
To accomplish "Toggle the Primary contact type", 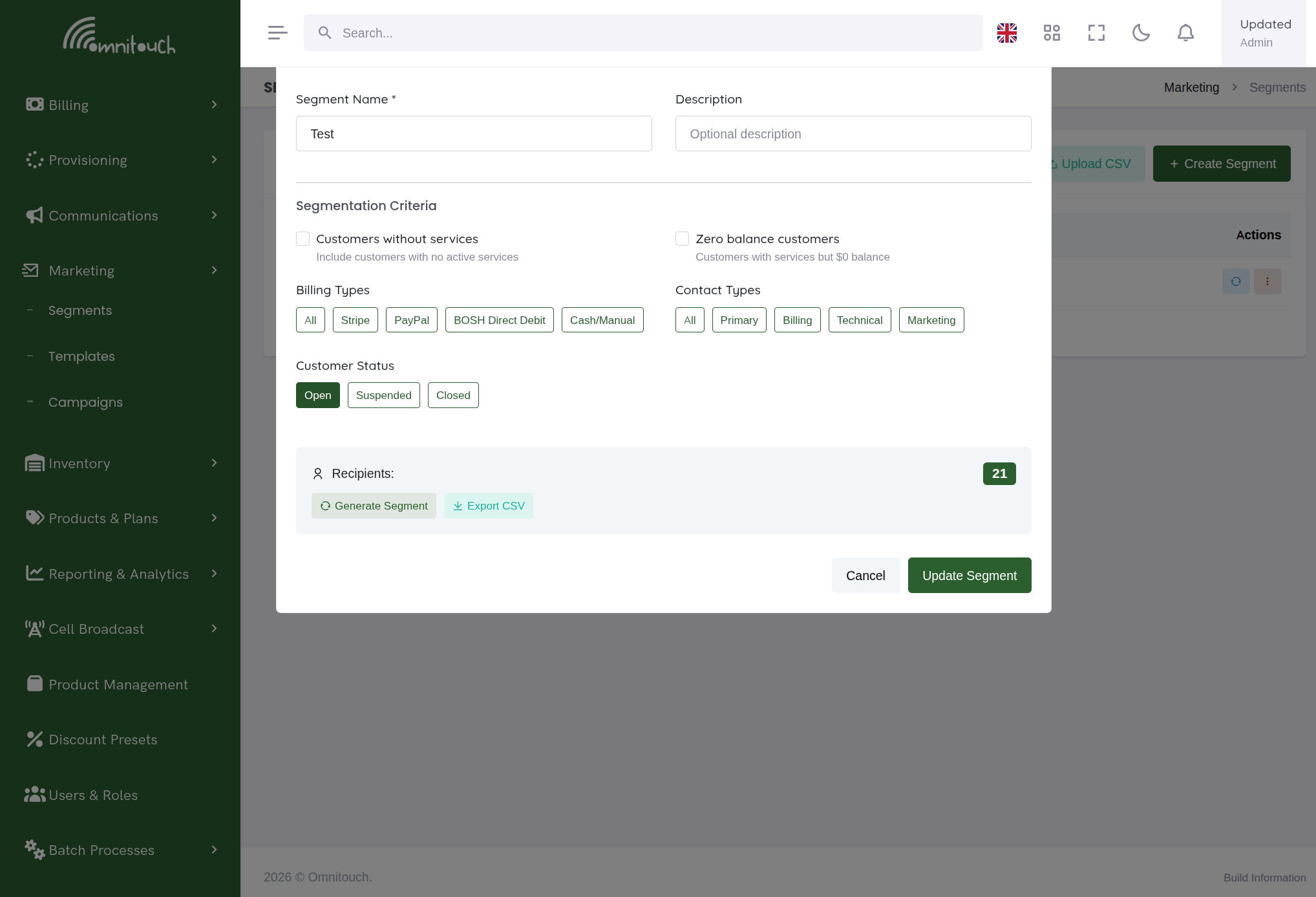I will click(x=739, y=320).
